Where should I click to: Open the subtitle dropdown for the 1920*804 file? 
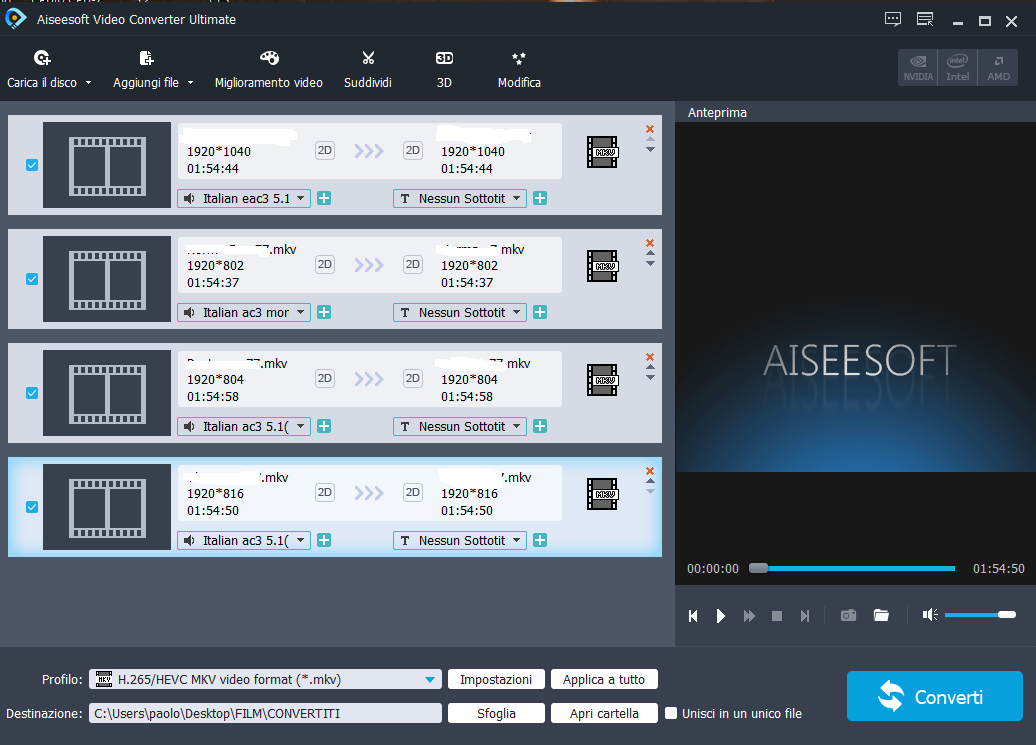click(460, 426)
